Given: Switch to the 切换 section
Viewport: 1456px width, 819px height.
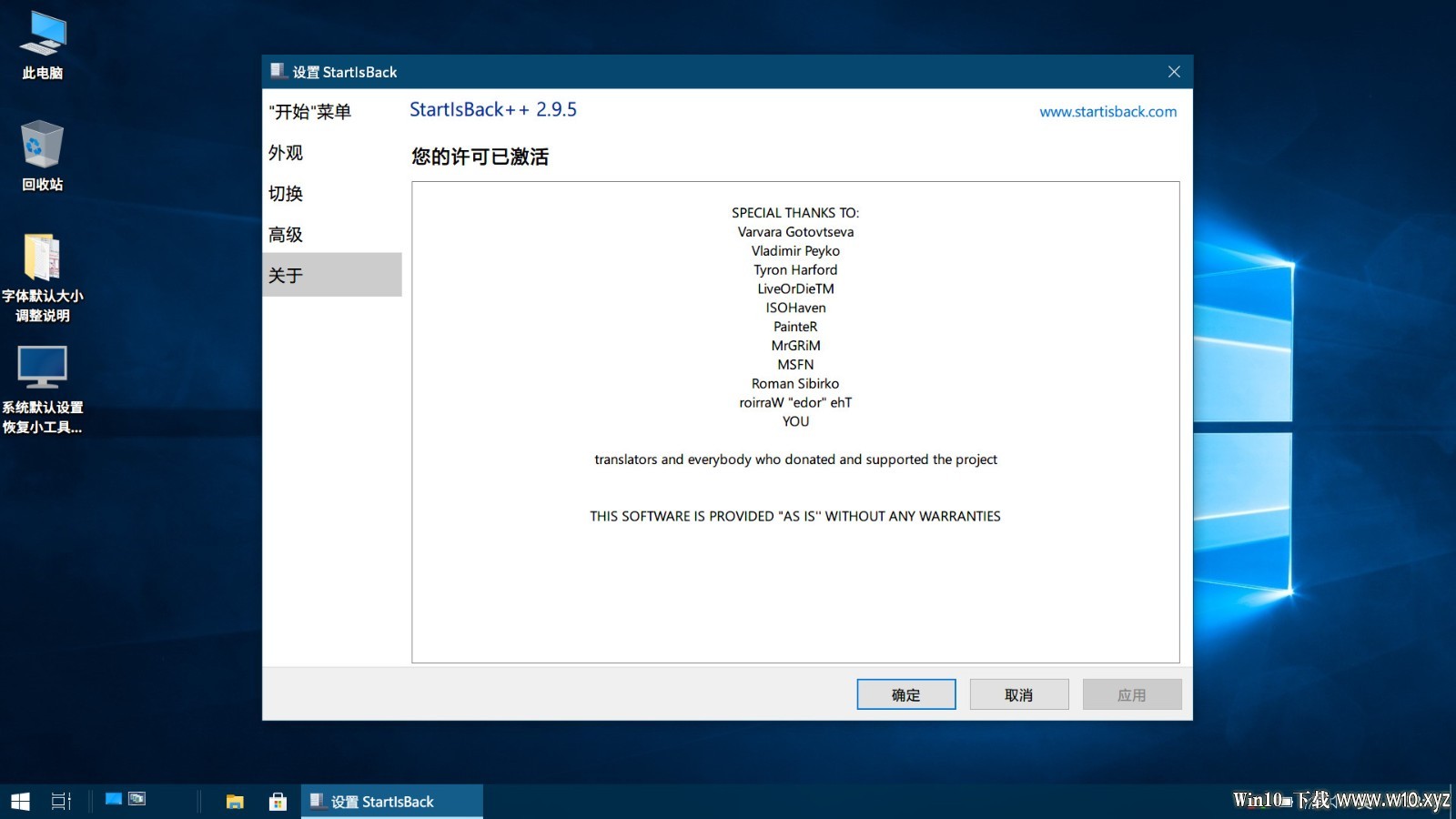Looking at the screenshot, I should pyautogui.click(x=332, y=193).
